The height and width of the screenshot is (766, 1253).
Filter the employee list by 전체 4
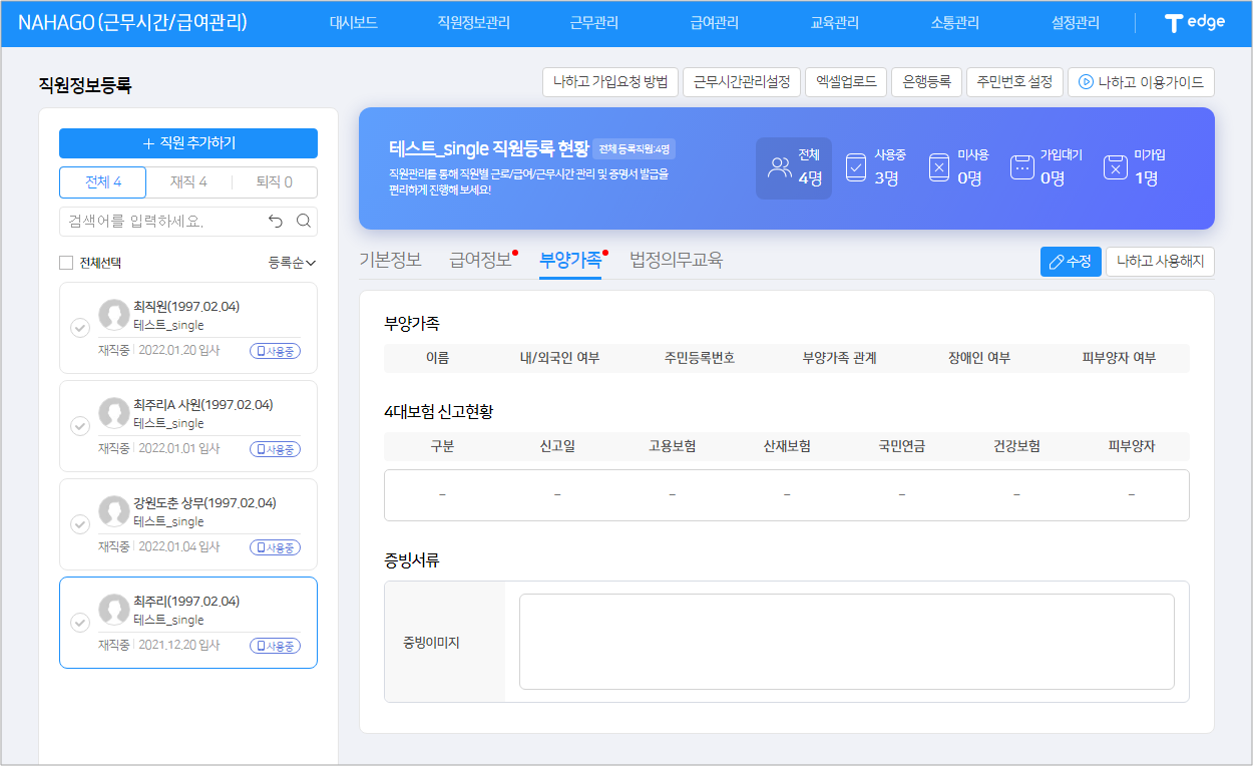[103, 182]
